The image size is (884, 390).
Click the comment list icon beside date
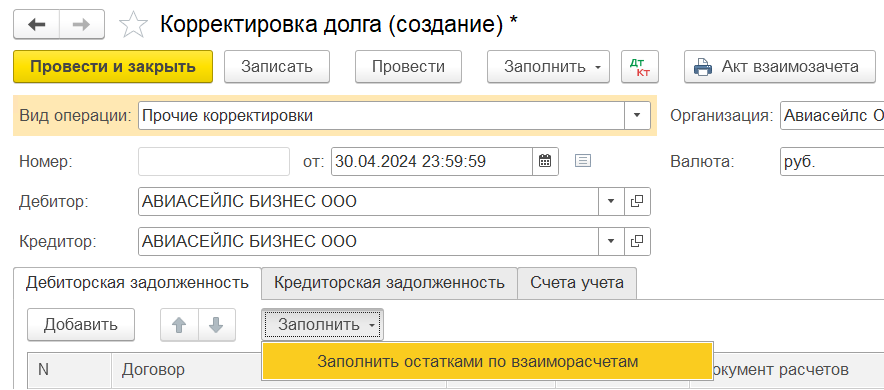[x=582, y=161]
